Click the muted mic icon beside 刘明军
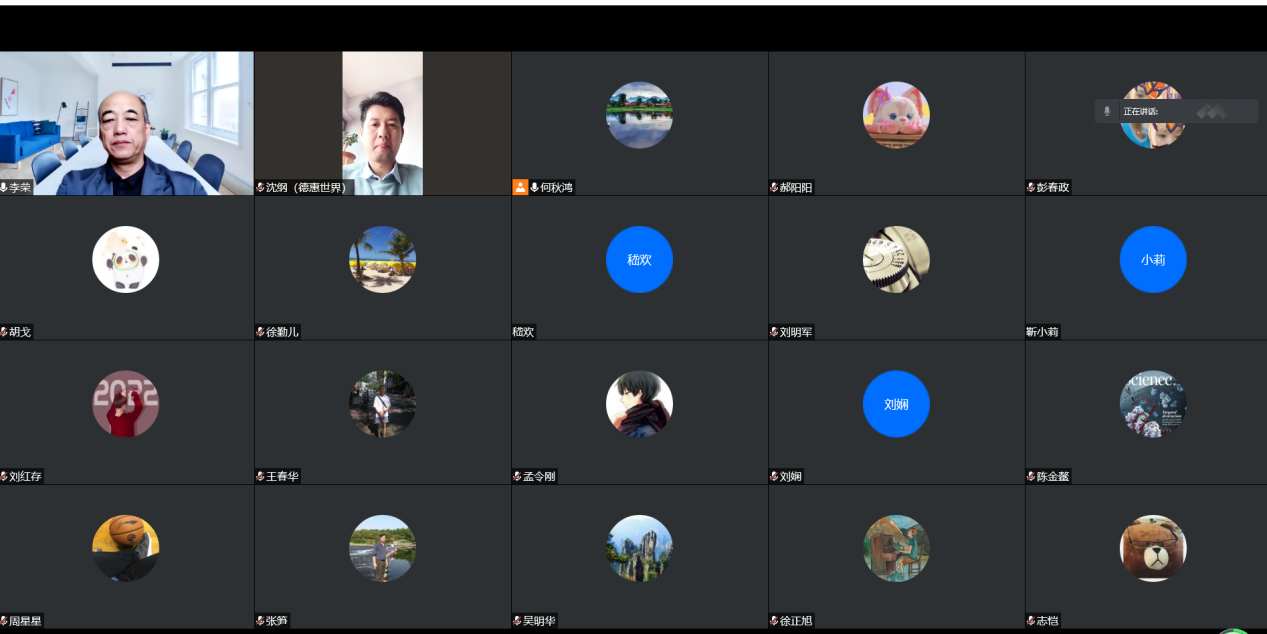The height and width of the screenshot is (634, 1267). point(774,332)
